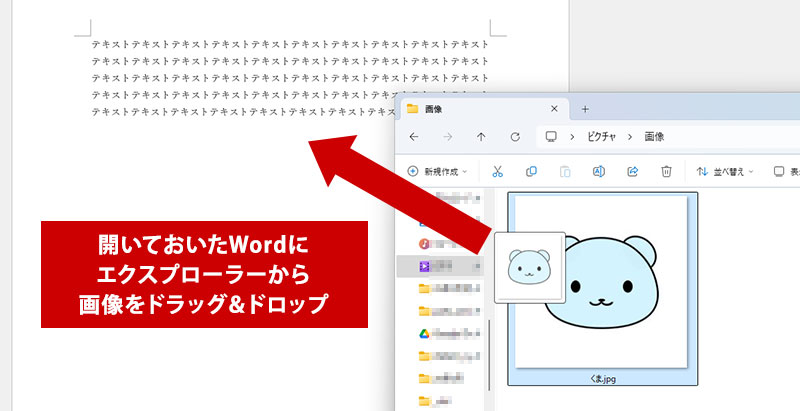This screenshot has height=411, width=800.
Task: Click the Share icon in Explorer toolbar
Action: 632,171
